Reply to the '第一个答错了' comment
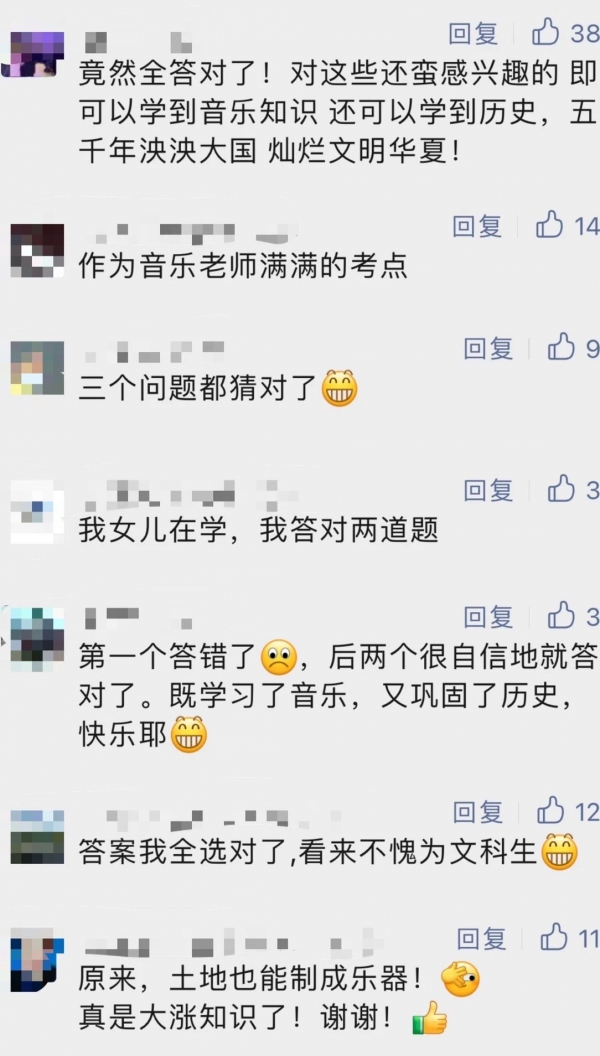 [x=488, y=616]
